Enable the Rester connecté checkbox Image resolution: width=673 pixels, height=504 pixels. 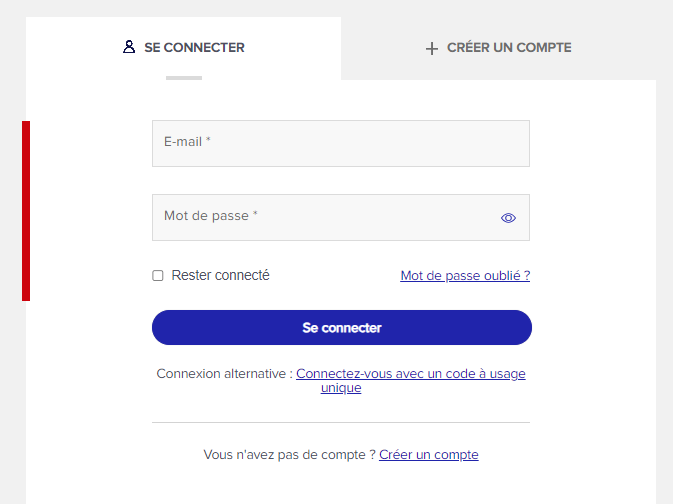158,276
